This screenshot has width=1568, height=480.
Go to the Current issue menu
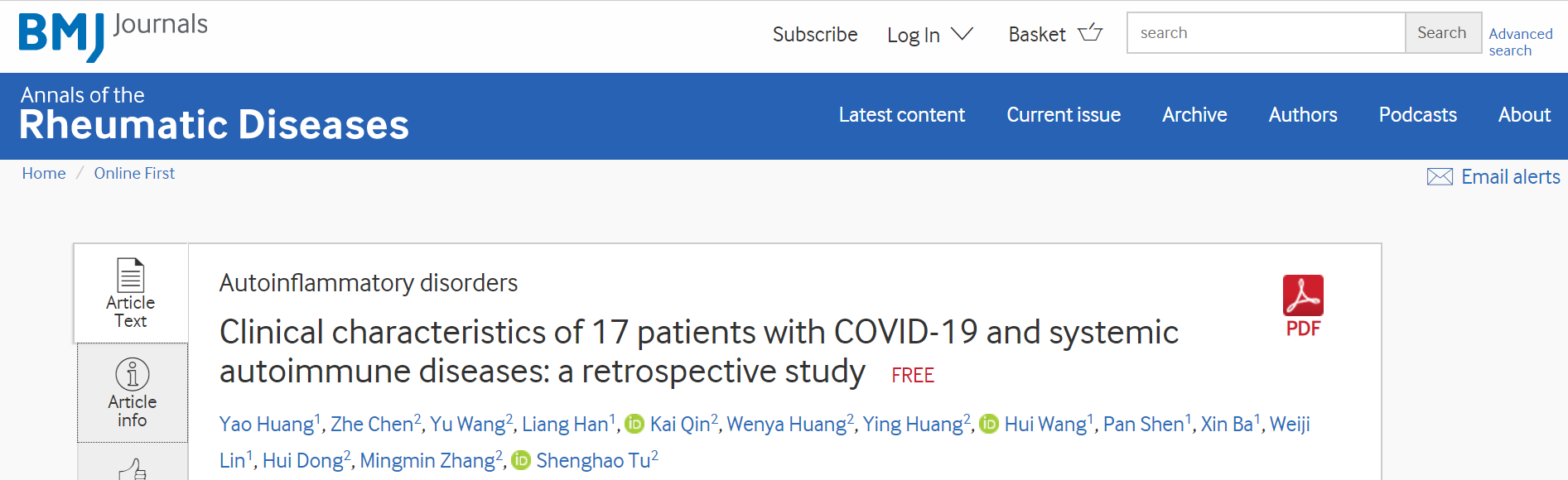[x=1063, y=115]
